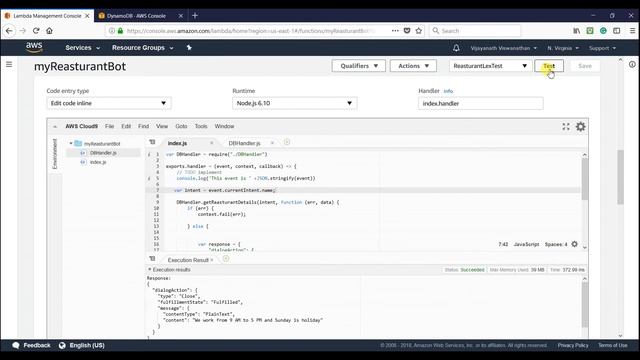Open the Services dropdown
Screen dimensions: 640x360
[82, 48]
